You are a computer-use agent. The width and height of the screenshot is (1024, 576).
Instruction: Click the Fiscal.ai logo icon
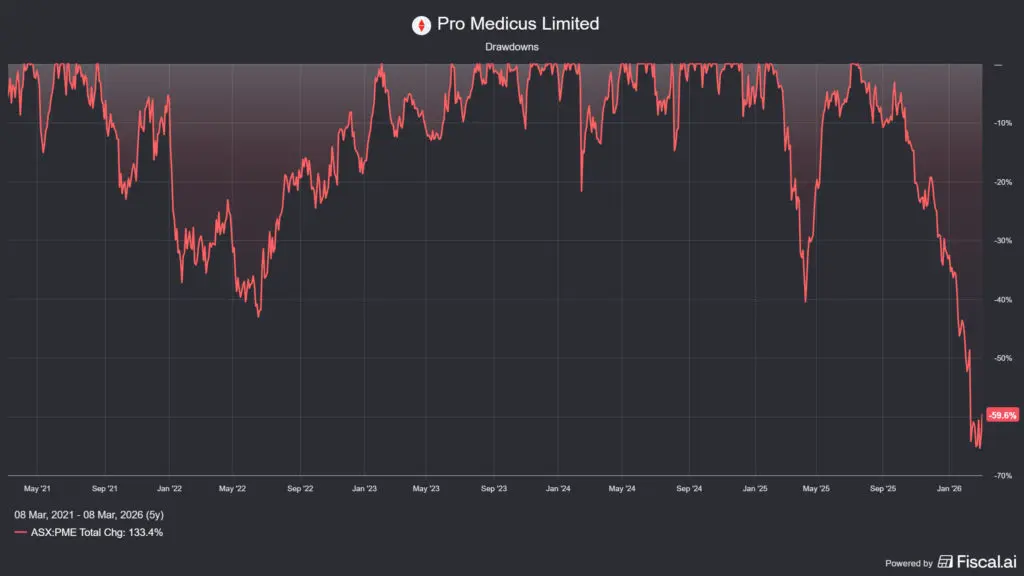[946, 562]
